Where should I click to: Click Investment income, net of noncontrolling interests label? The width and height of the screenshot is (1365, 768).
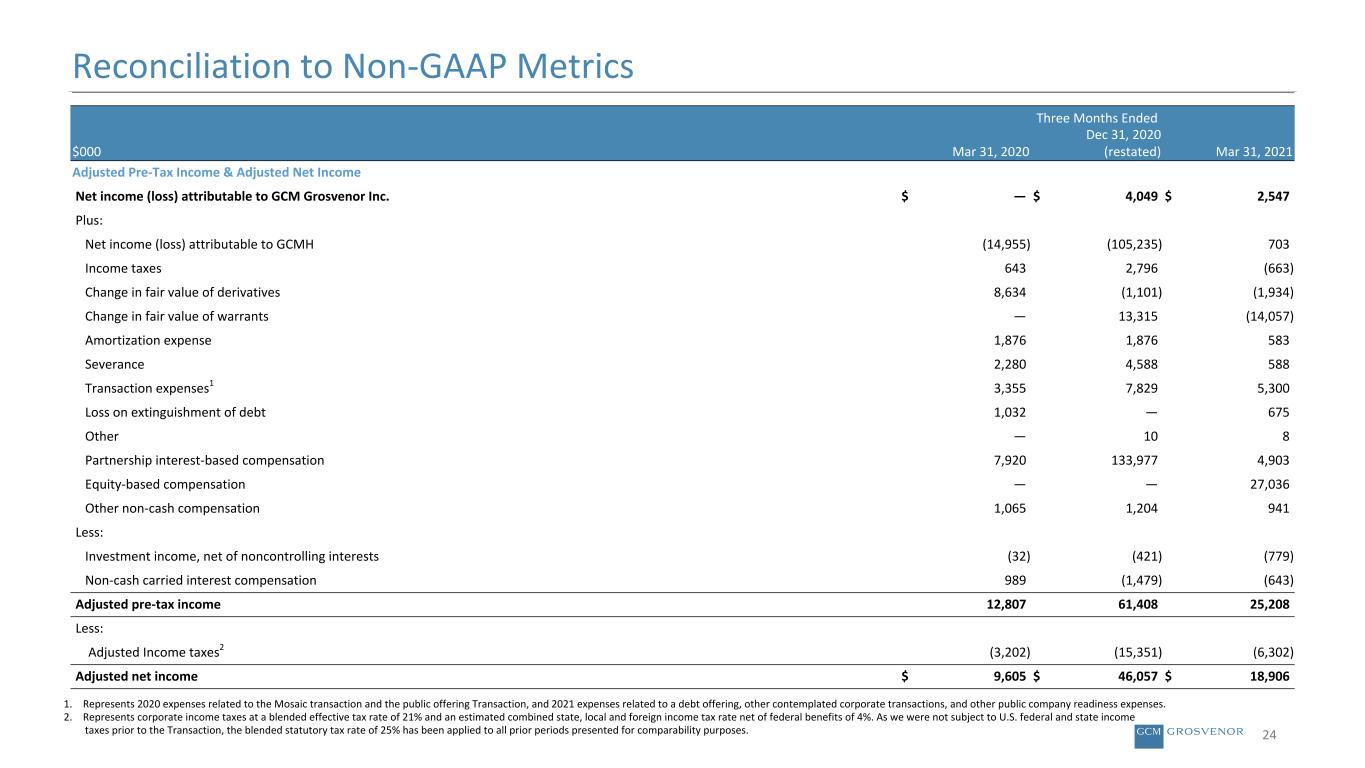232,556
